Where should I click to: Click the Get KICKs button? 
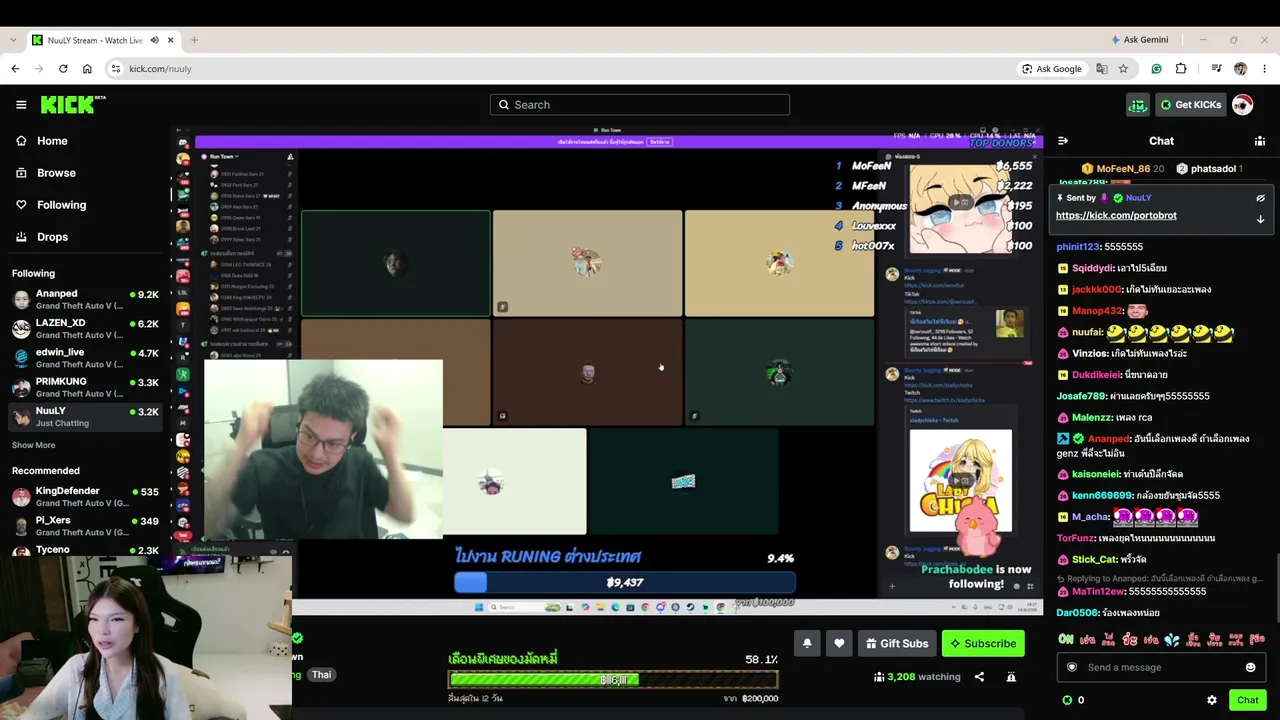[x=1190, y=105]
